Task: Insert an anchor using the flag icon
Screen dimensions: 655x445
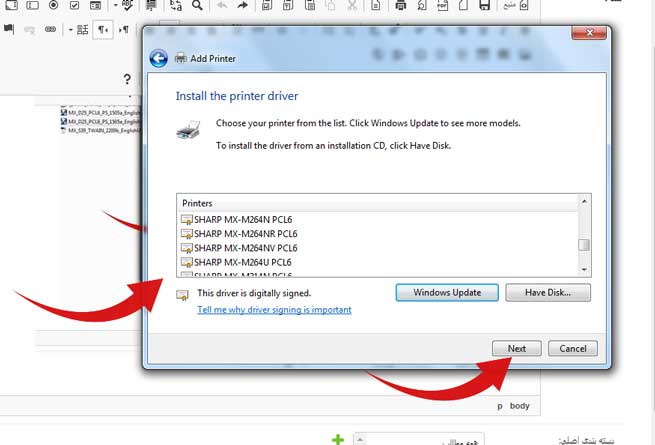Action: point(9,29)
